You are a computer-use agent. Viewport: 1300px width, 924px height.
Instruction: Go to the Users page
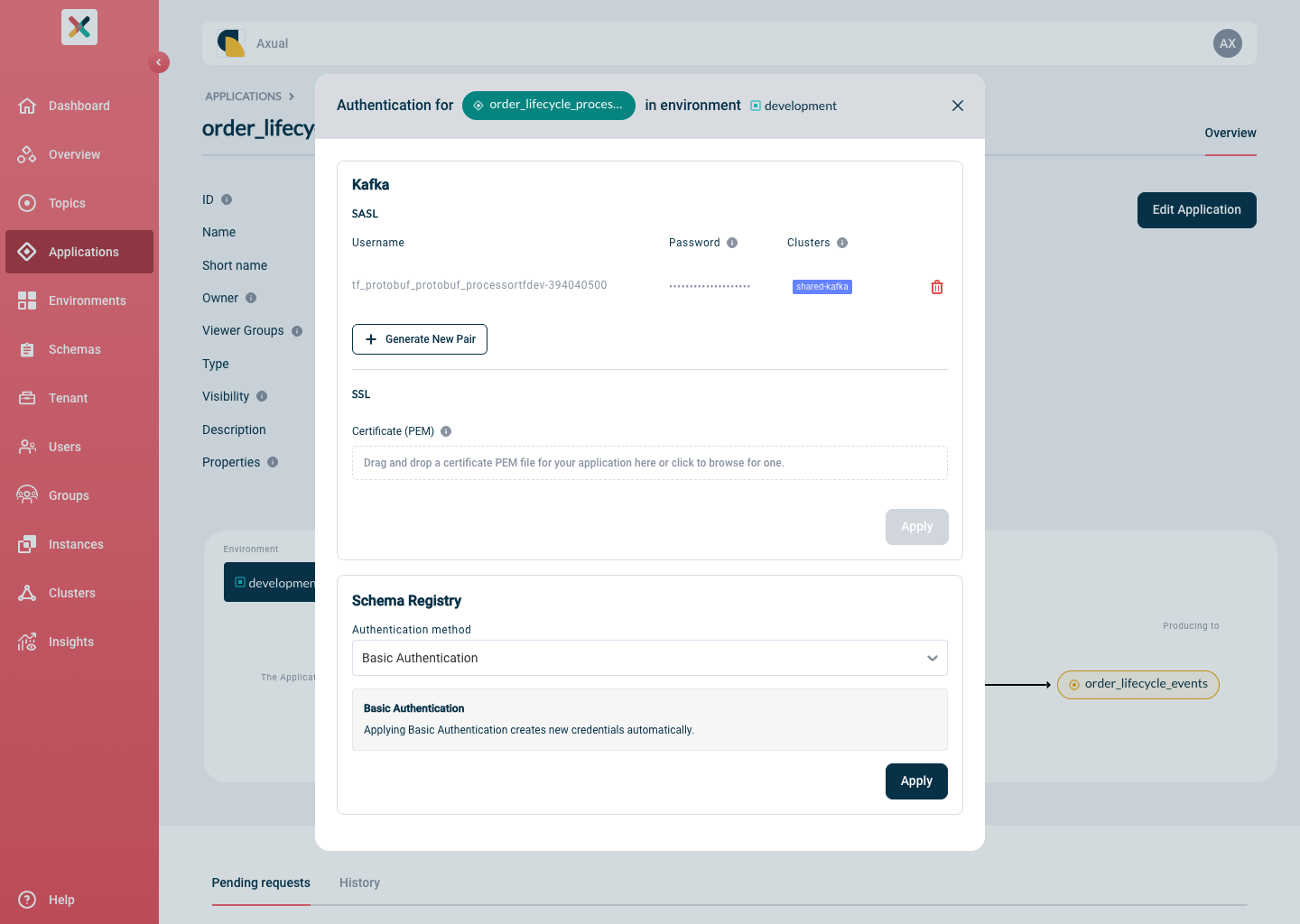[x=79, y=447]
